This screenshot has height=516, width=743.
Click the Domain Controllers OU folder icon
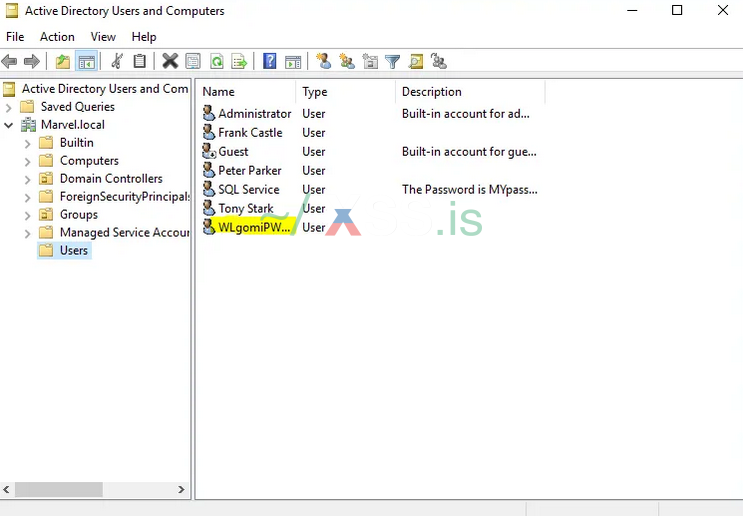[x=46, y=179]
